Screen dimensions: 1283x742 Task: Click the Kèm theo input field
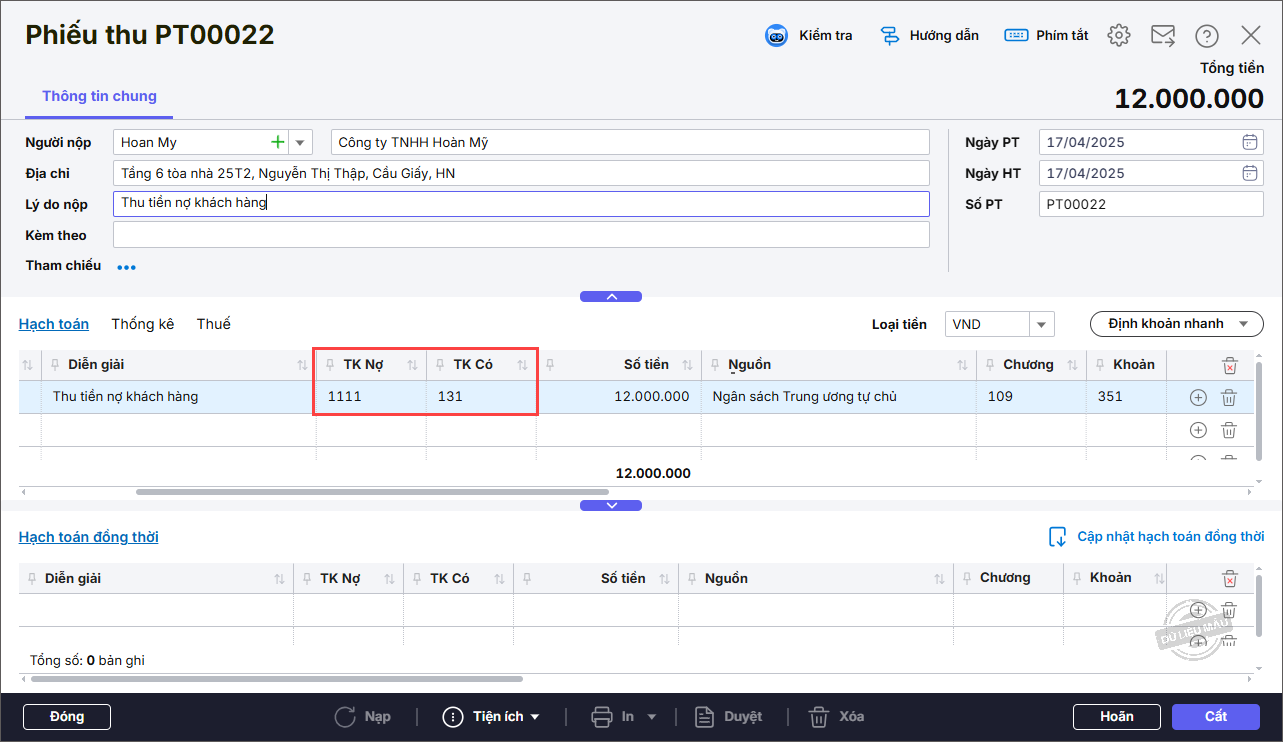point(521,235)
